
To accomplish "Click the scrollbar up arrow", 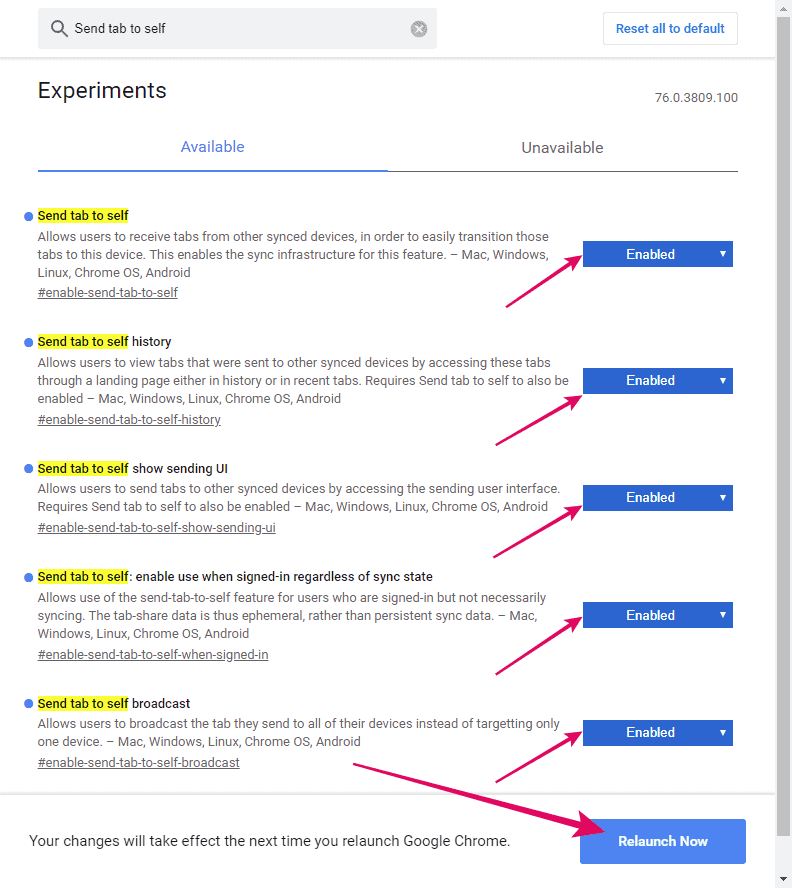I will [781, 8].
